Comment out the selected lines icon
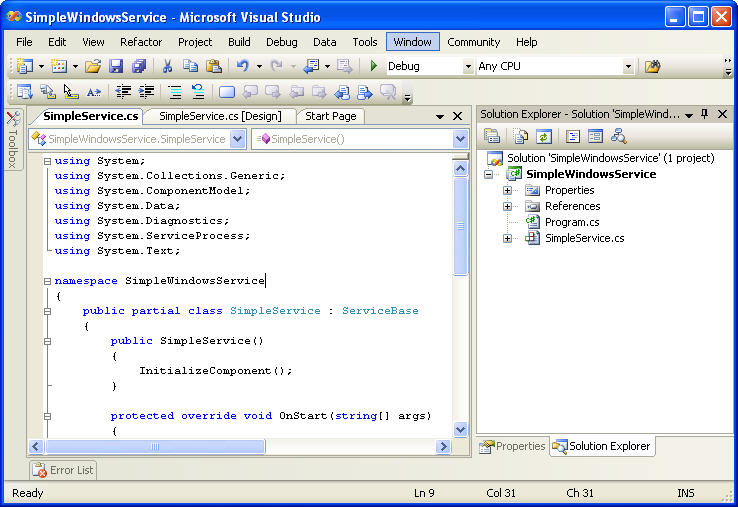Image resolution: width=738 pixels, height=507 pixels. pos(175,91)
